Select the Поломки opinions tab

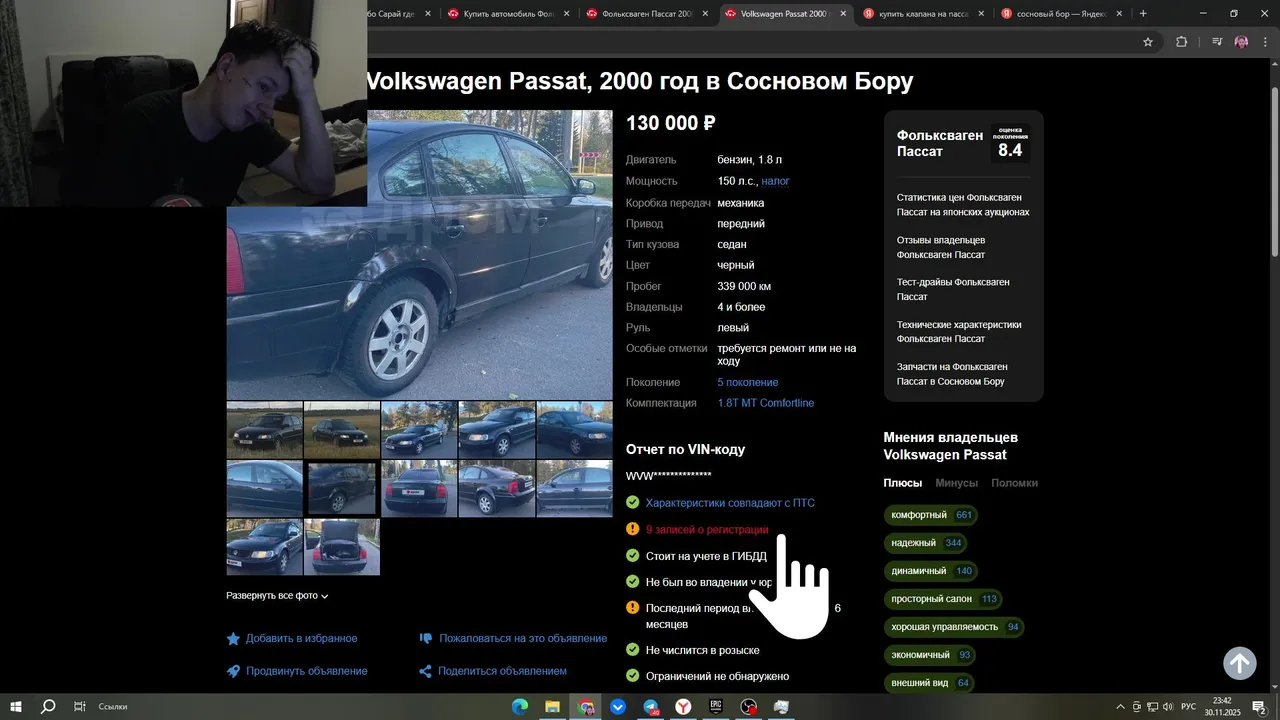point(1014,483)
